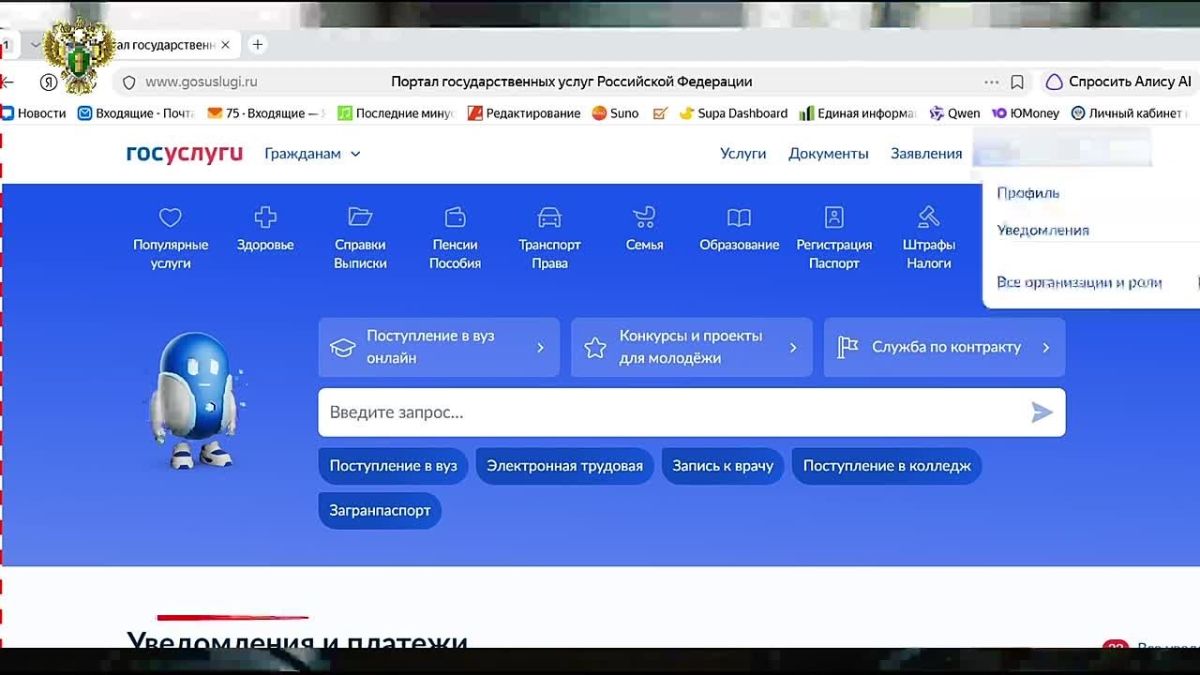Image resolution: width=1200 pixels, height=675 pixels.
Task: Select Профиль in the user menu
Action: pyautogui.click(x=1028, y=193)
